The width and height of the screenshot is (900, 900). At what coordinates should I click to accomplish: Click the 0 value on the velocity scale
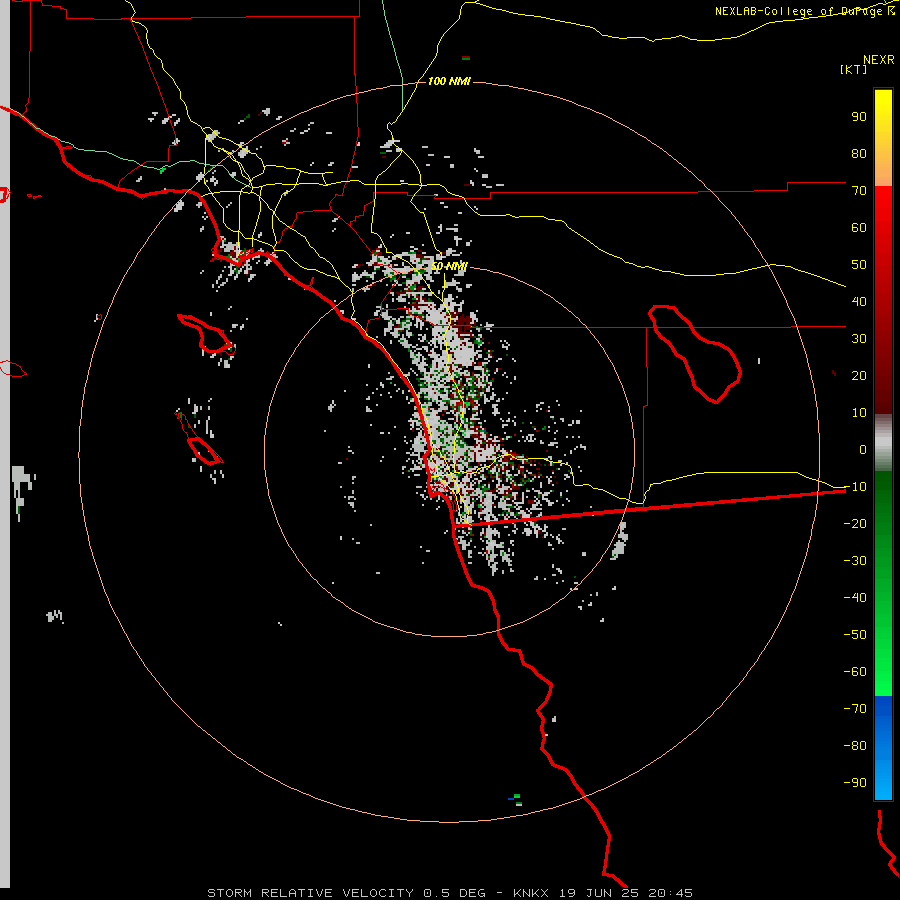tap(863, 450)
